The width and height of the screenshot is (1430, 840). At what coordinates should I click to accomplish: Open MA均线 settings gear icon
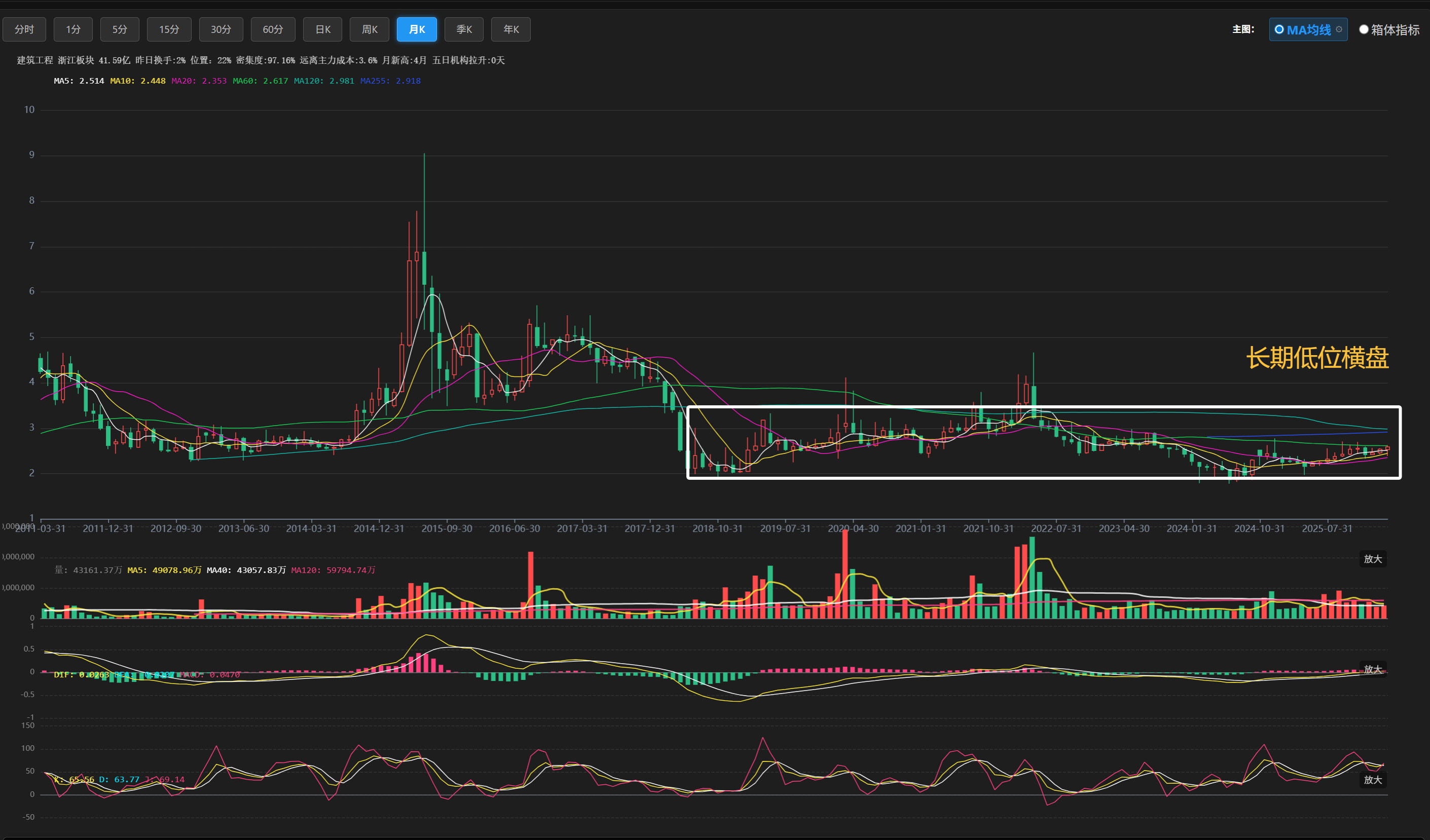click(1339, 29)
